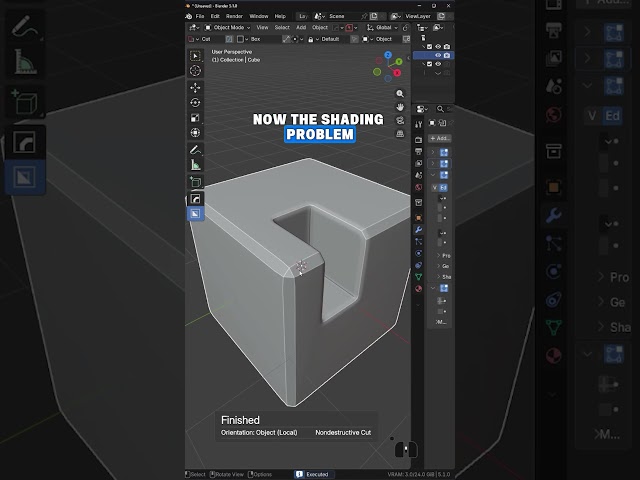
Task: Toggle eye on the highlighted outliner row
Action: point(438,55)
